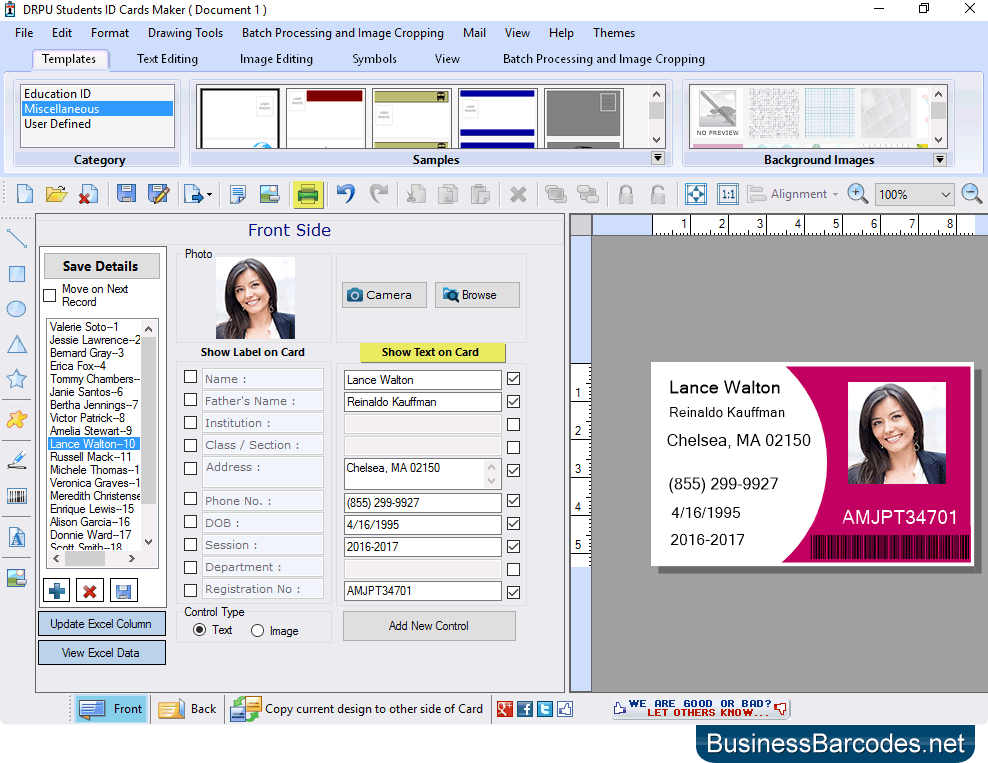Click the Add New Control button
The width and height of the screenshot is (988, 763).
point(429,626)
